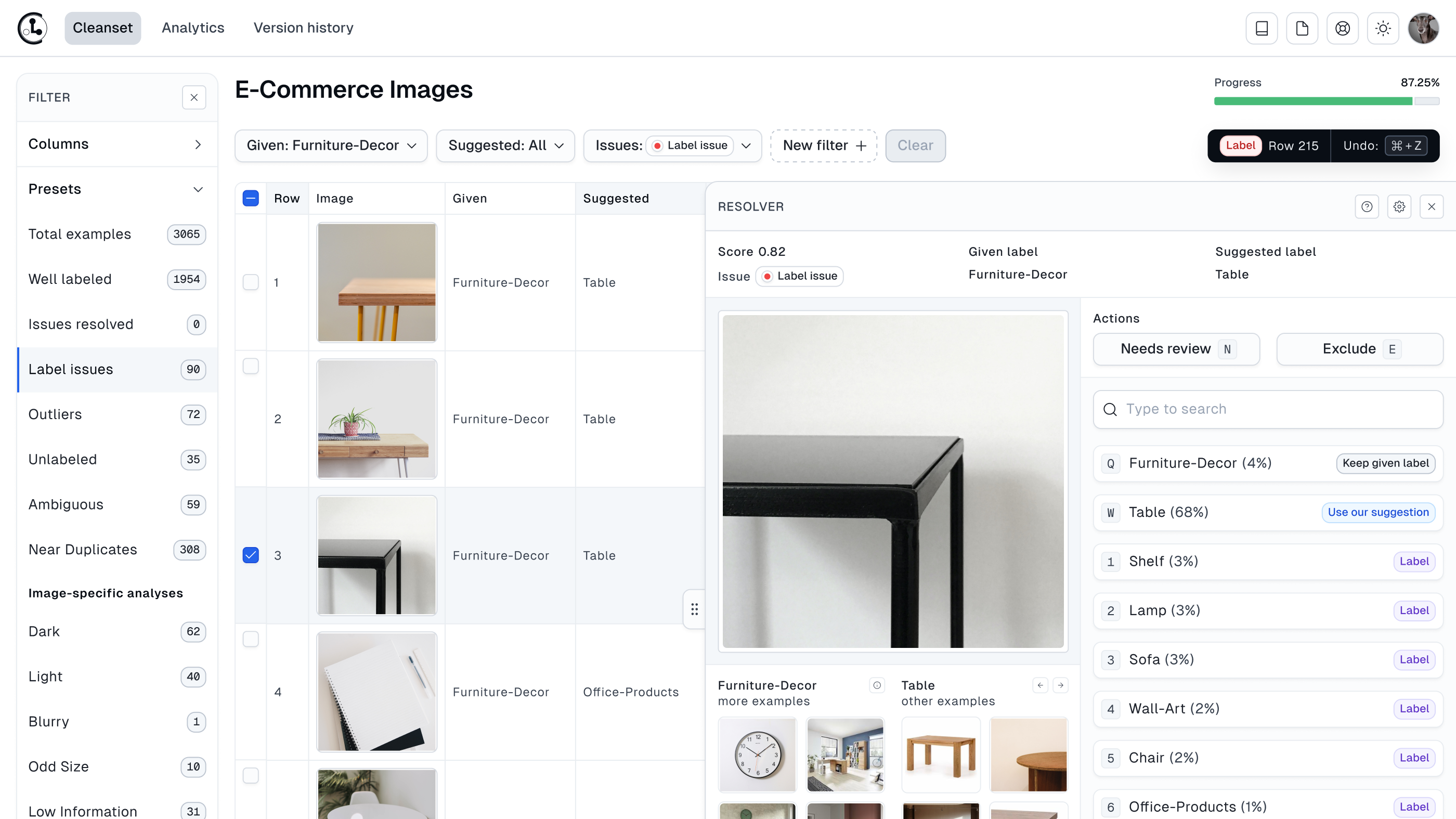Viewport: 1456px width, 819px height.
Task: Open Resolver settings gear icon
Action: coord(1399,207)
